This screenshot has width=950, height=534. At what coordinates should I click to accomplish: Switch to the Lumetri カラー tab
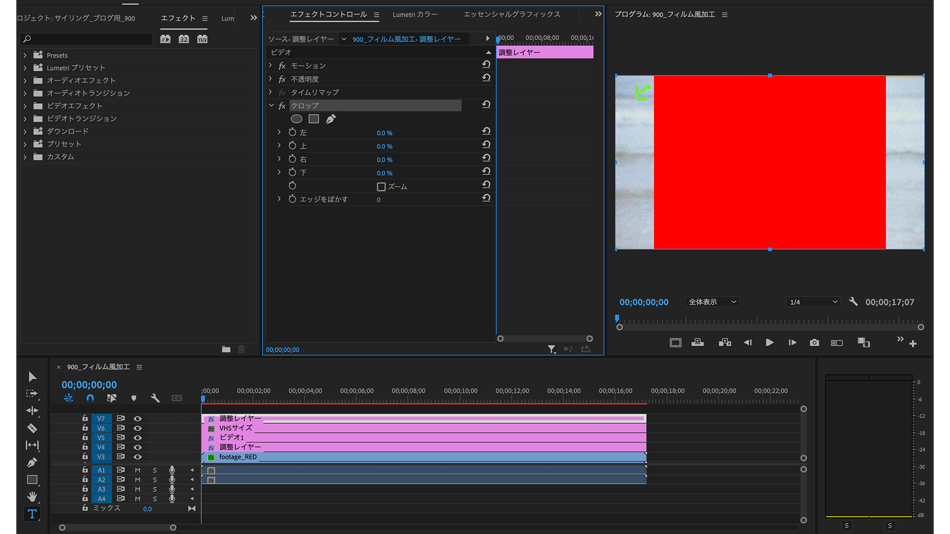tap(415, 15)
